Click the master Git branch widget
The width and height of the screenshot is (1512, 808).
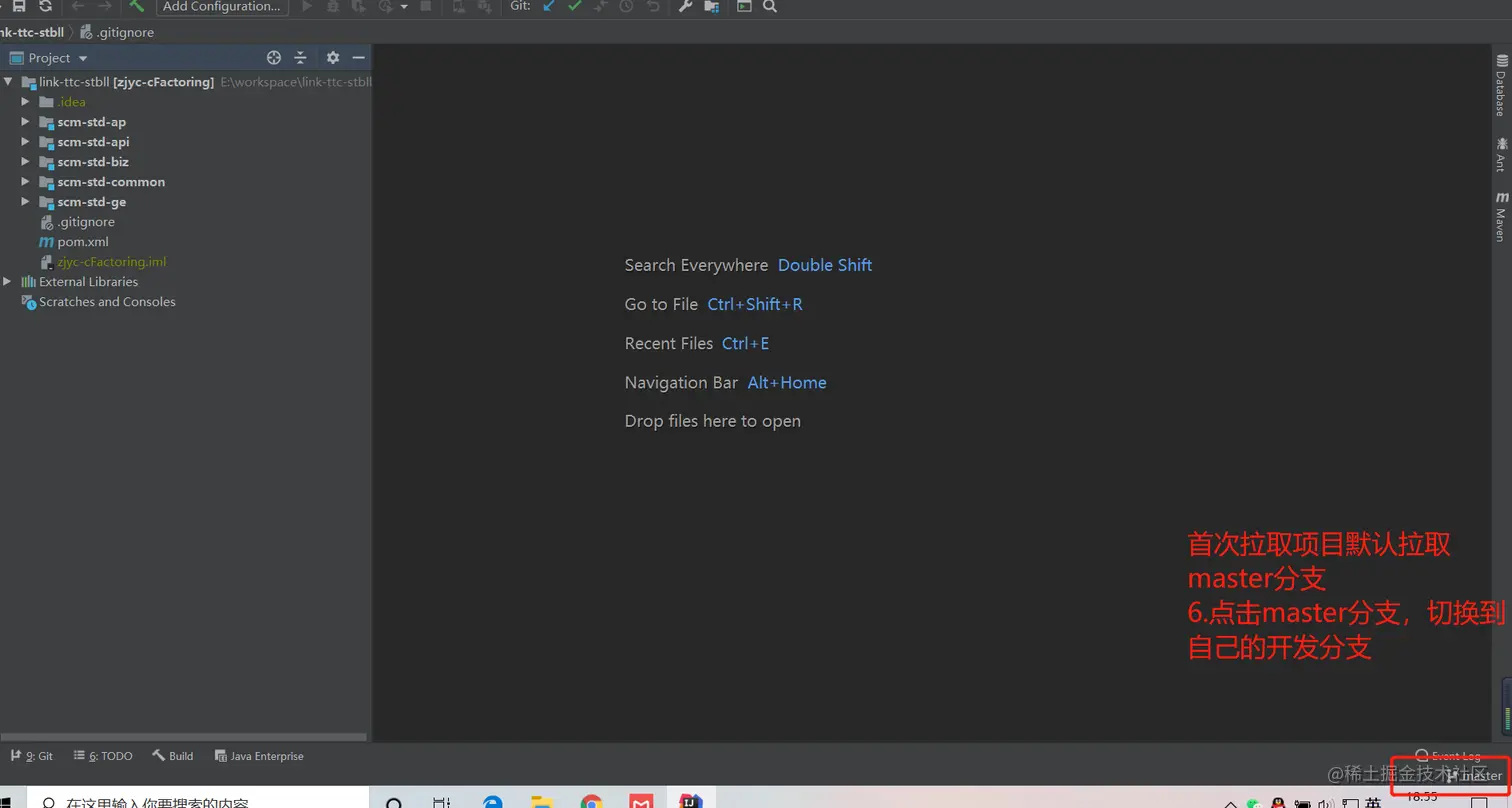[1474, 775]
